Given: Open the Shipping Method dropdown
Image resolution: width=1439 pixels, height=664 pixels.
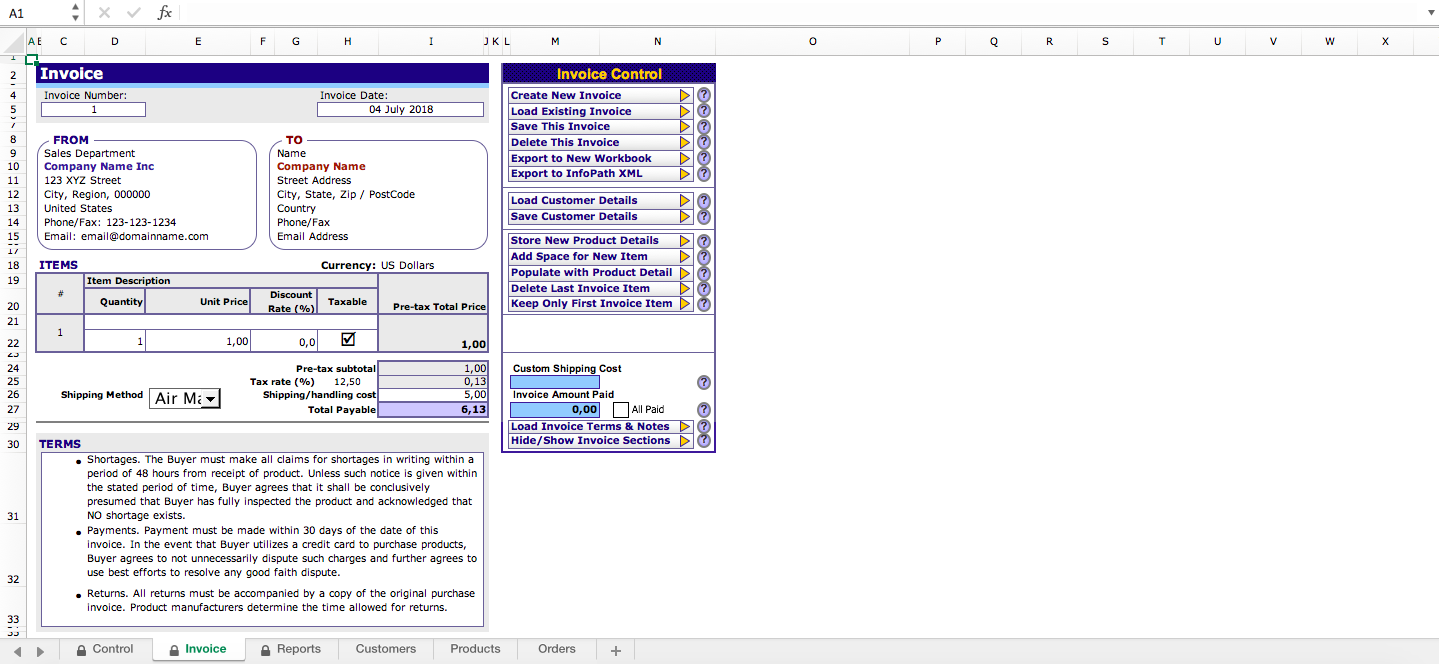Looking at the screenshot, I should coord(211,398).
